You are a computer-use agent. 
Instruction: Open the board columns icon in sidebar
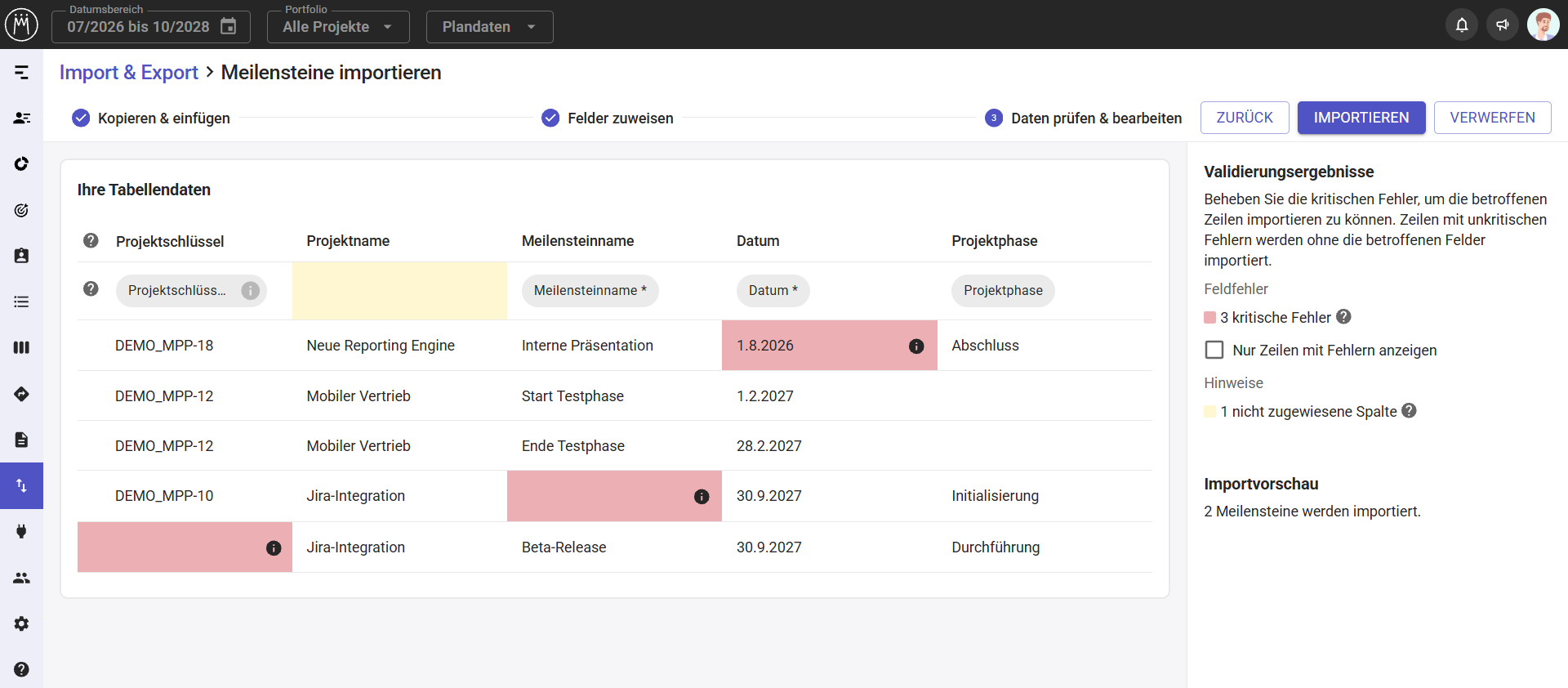[x=21, y=347]
